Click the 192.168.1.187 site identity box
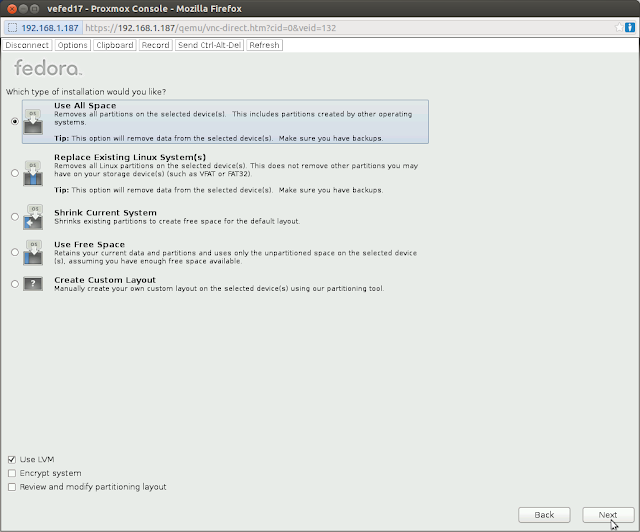This screenshot has height=532, width=640. point(43,28)
